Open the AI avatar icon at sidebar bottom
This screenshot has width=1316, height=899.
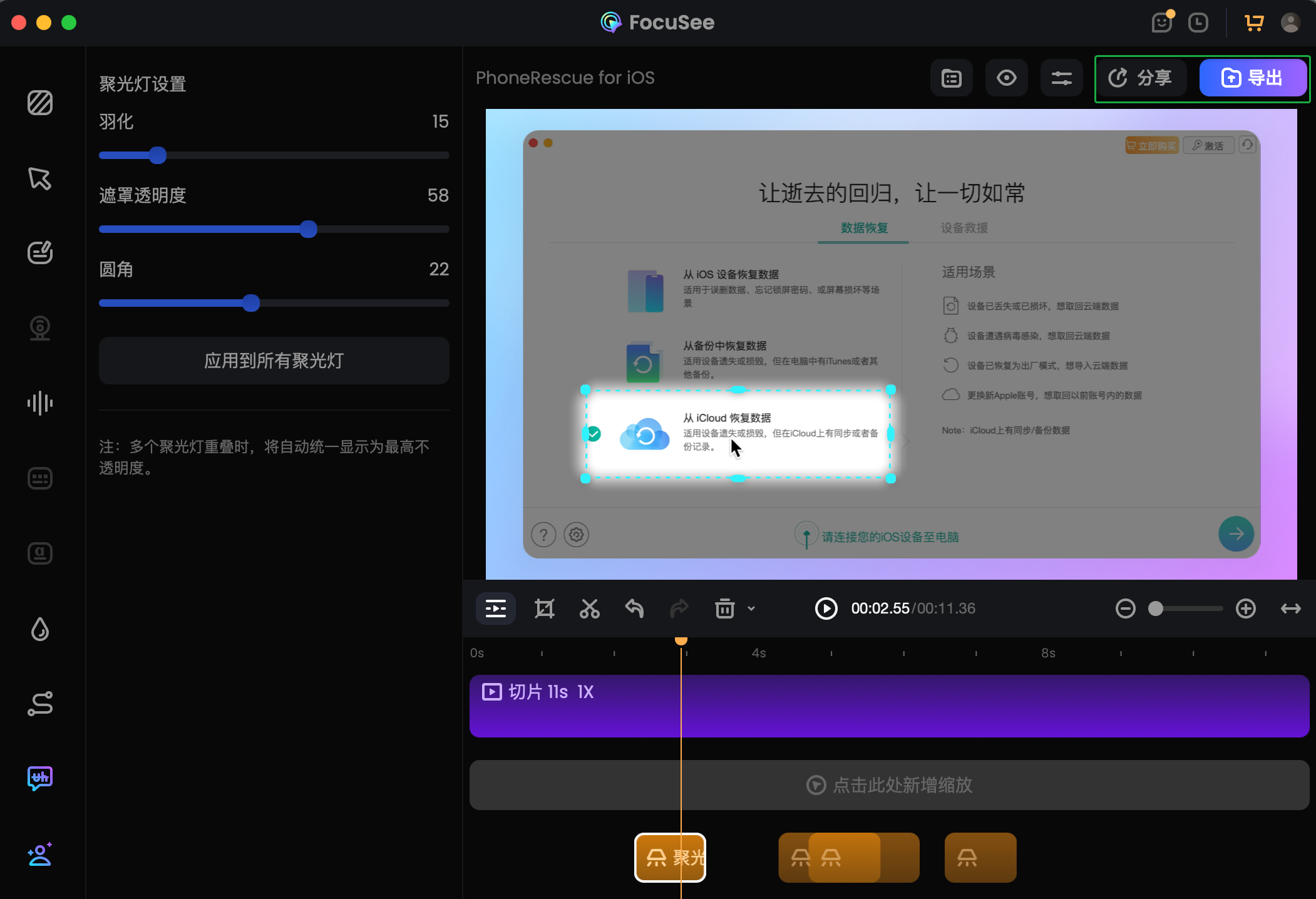point(40,854)
